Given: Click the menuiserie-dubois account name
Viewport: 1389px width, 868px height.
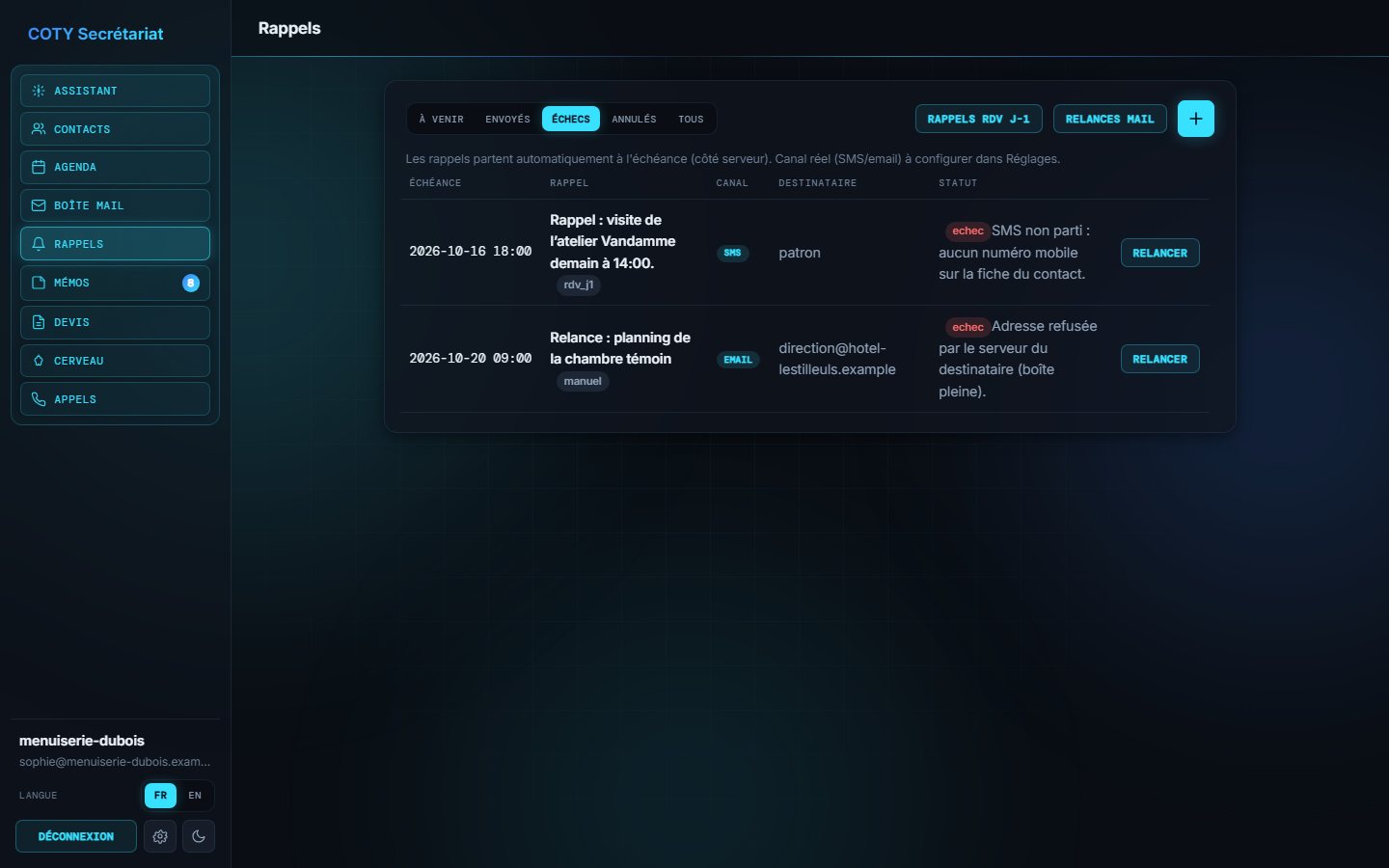Looking at the screenshot, I should point(82,741).
